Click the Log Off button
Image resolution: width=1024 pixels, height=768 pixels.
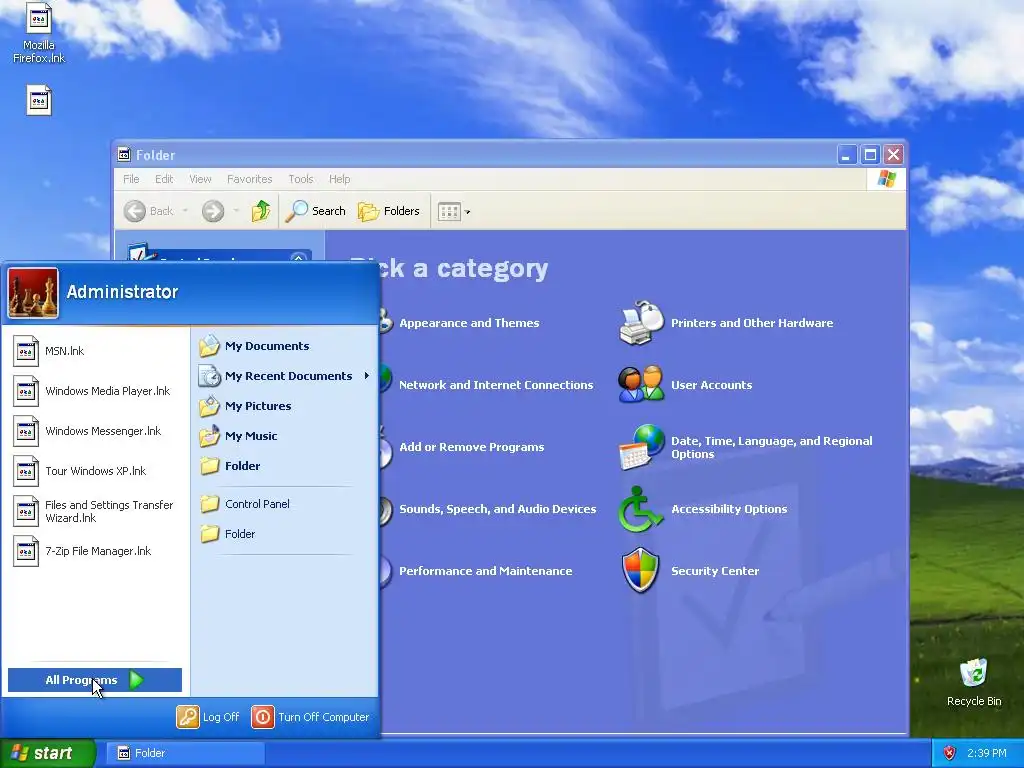click(208, 717)
